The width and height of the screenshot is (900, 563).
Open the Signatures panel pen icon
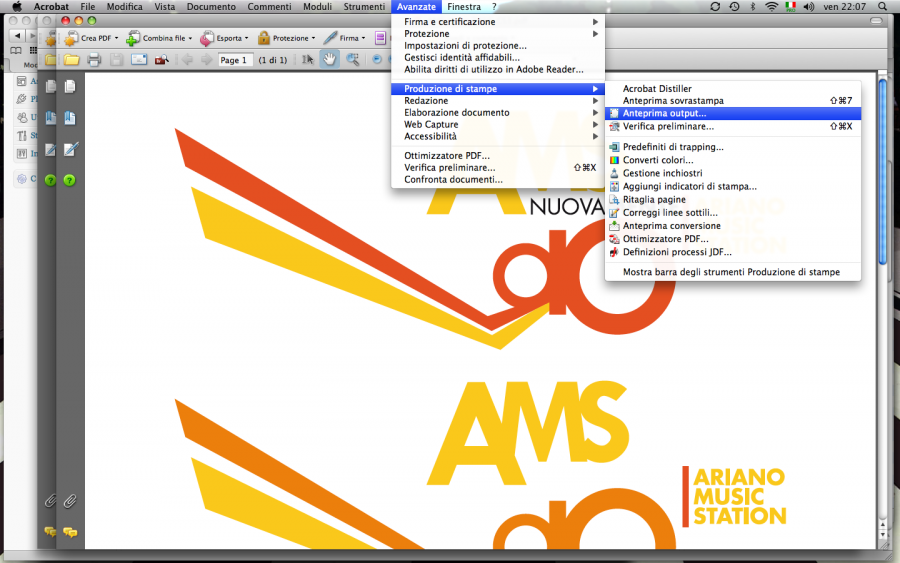point(70,149)
